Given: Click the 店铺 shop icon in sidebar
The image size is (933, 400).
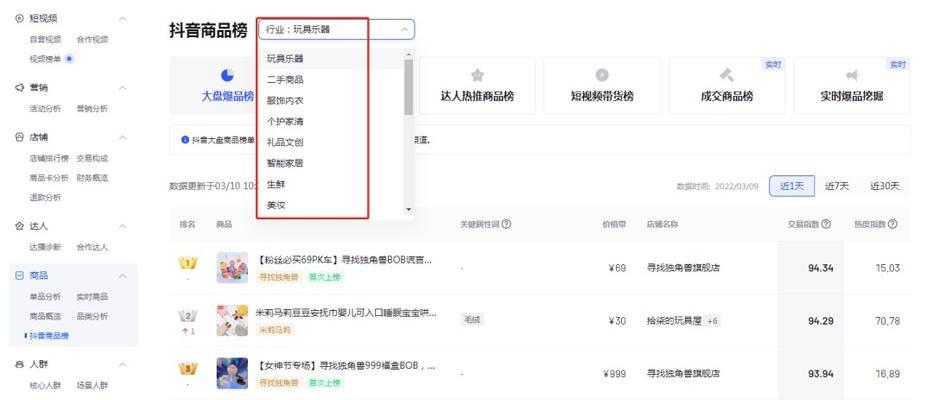Looking at the screenshot, I should point(19,138).
